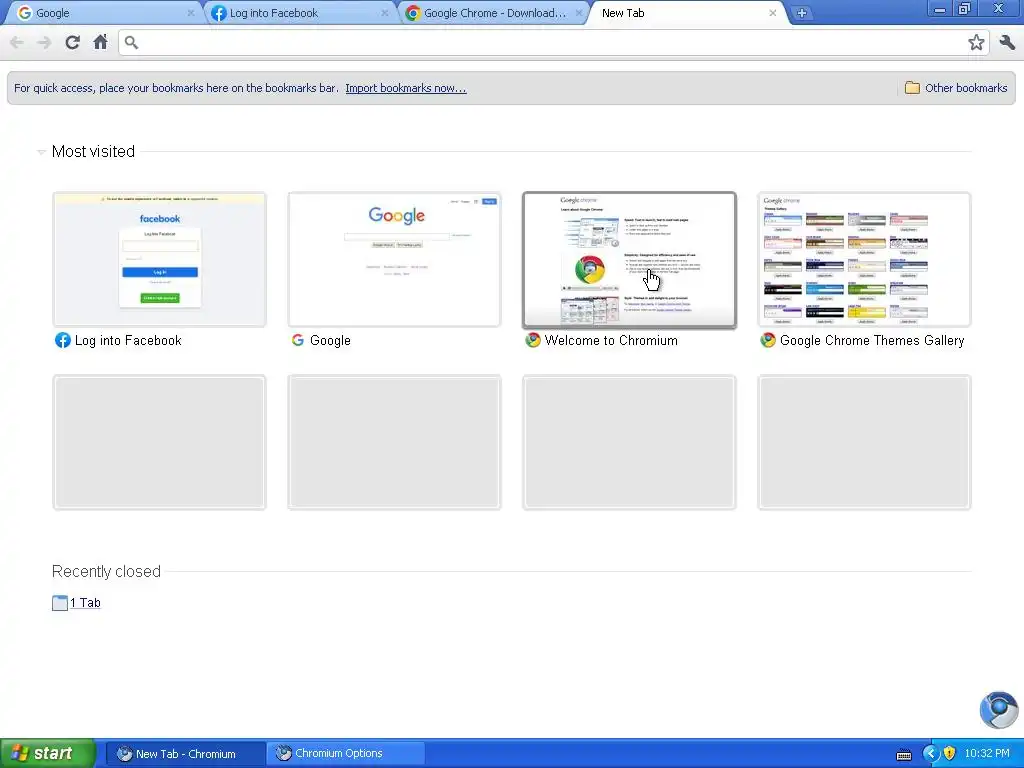1024x768 pixels.
Task: Open the Other bookmarks folder
Action: coord(956,88)
